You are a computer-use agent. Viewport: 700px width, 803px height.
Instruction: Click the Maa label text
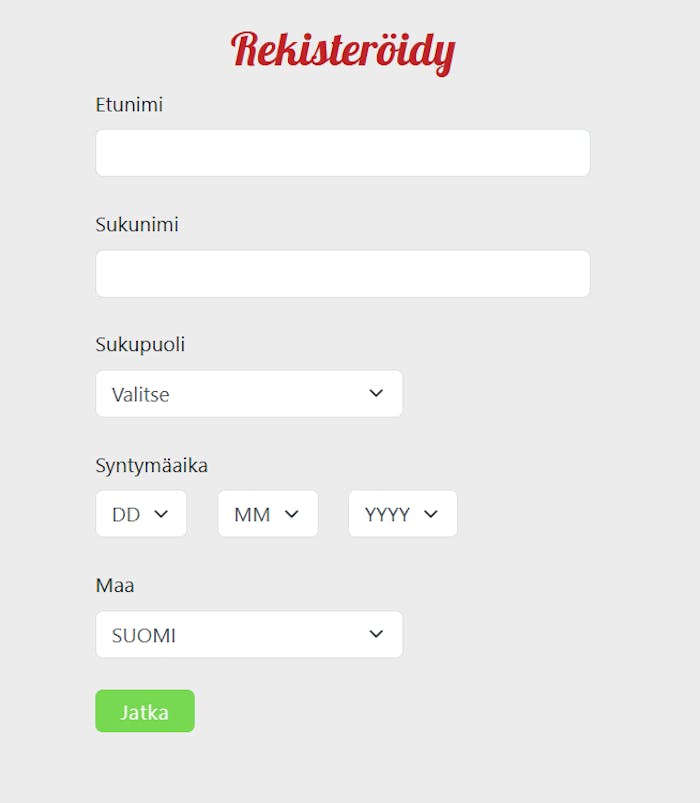pos(115,585)
